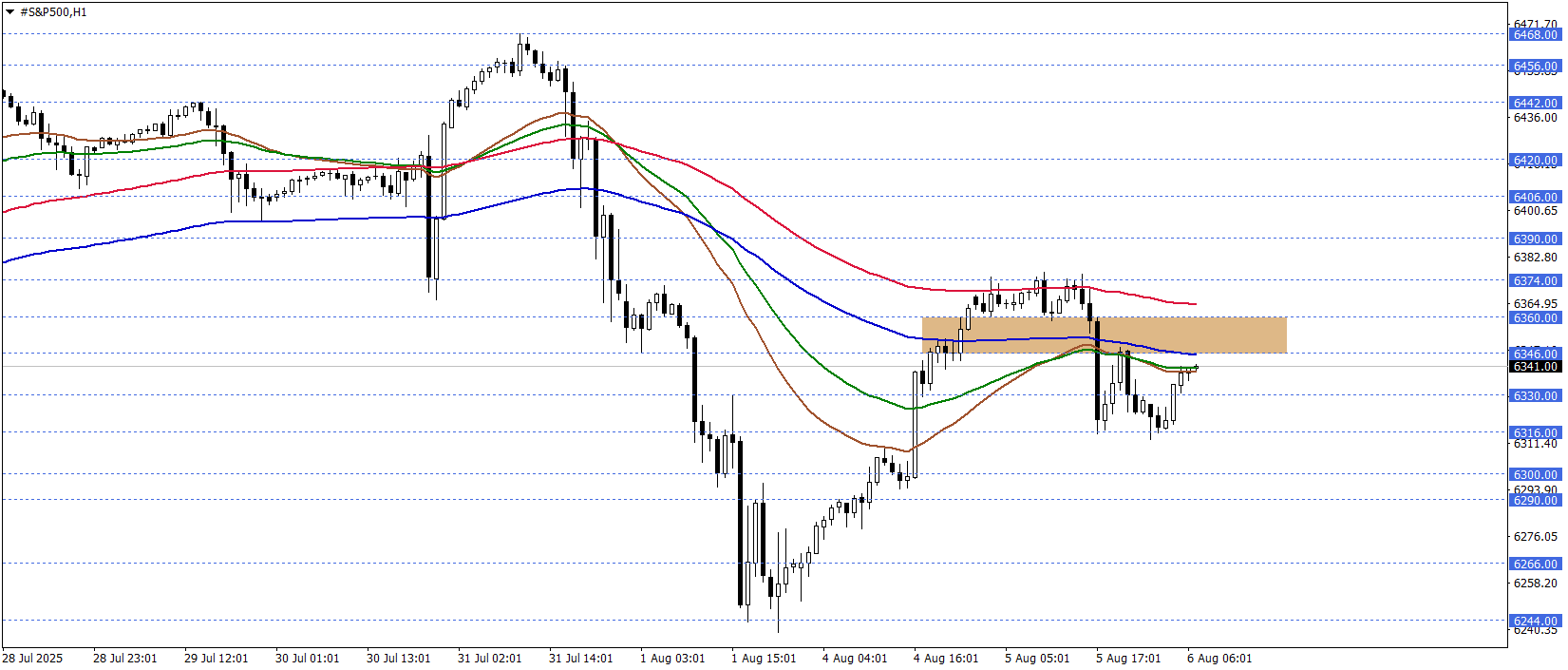Screen dimensions: 1568x670
Task: Select the orange shaded resistance zone rectangle
Action: pos(1104,335)
